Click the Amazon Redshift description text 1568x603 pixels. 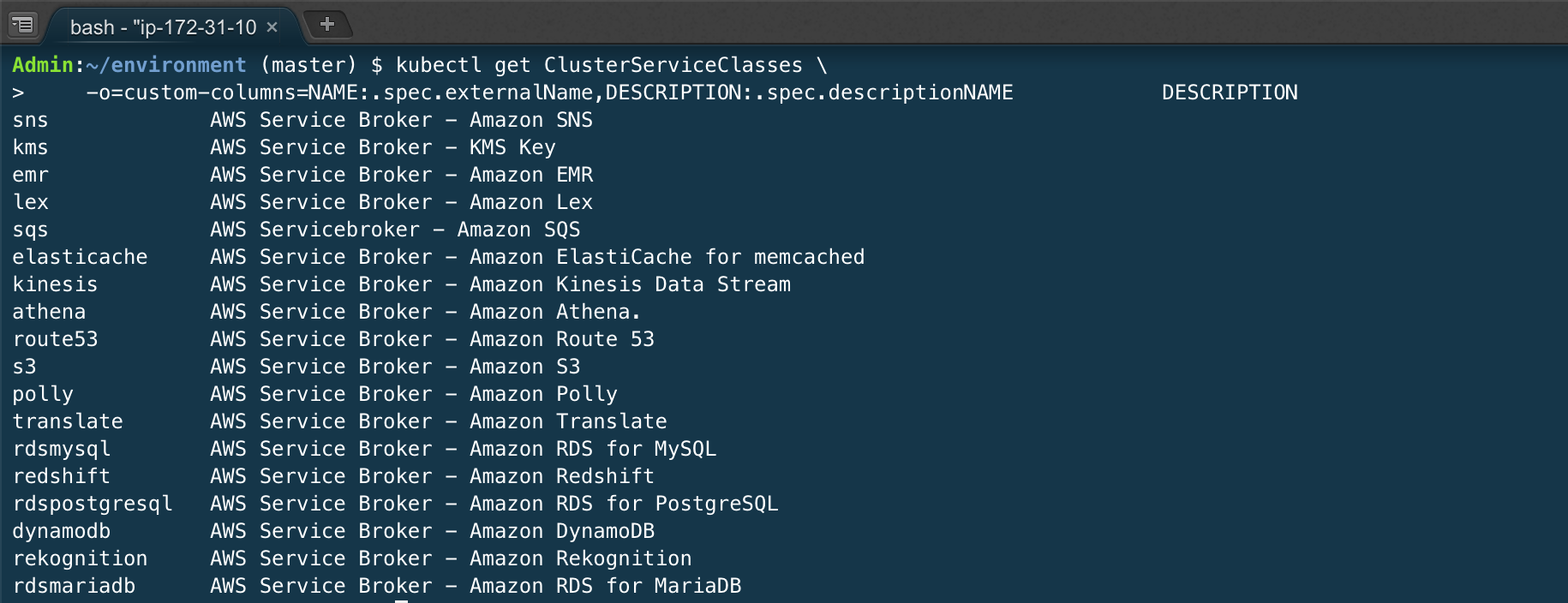click(432, 475)
